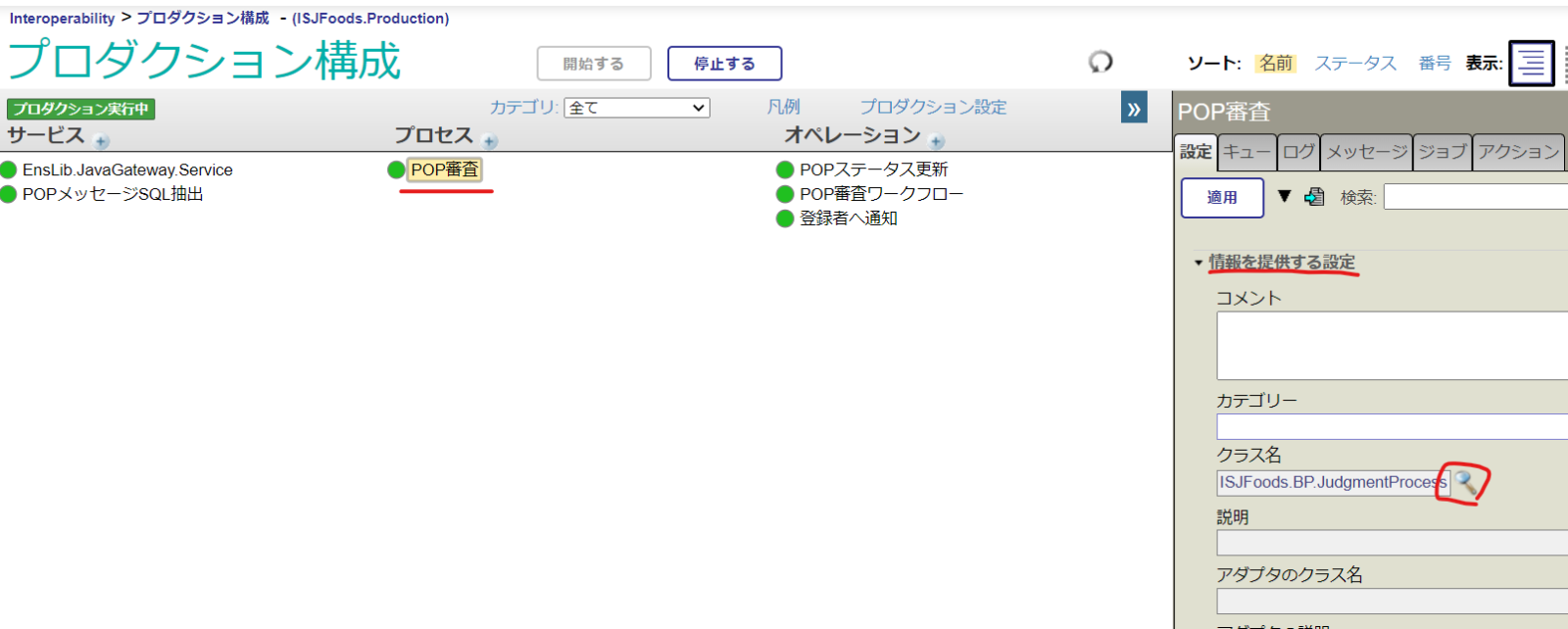Viewport: 1568px width, 629px height.
Task: Open class viewer magnifier next to クラス名
Action: tap(1464, 481)
